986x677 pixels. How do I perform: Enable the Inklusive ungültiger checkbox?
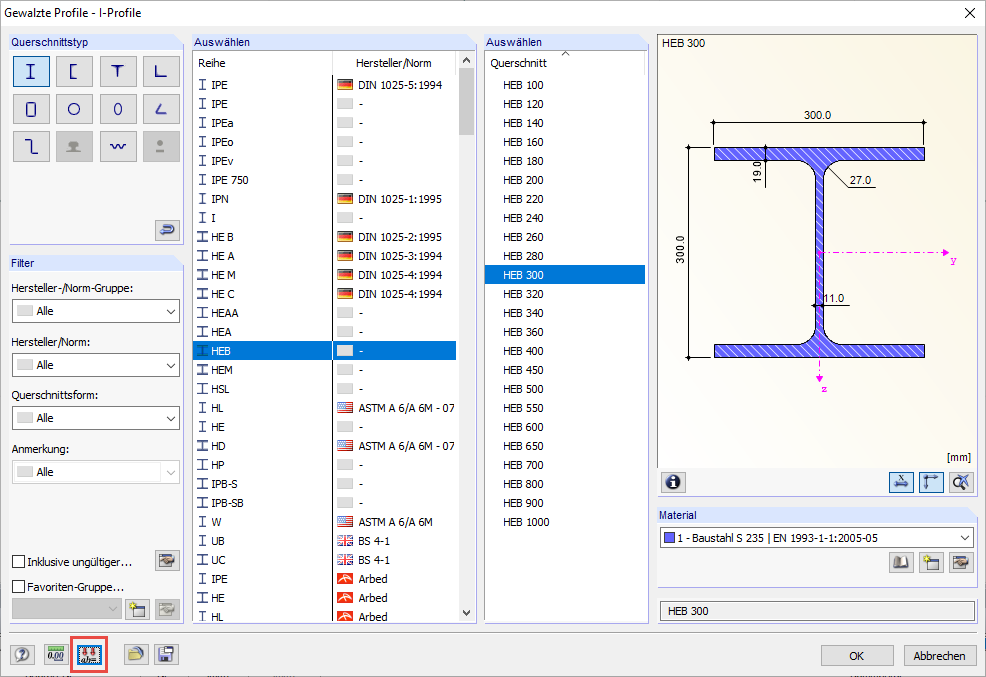point(19,562)
